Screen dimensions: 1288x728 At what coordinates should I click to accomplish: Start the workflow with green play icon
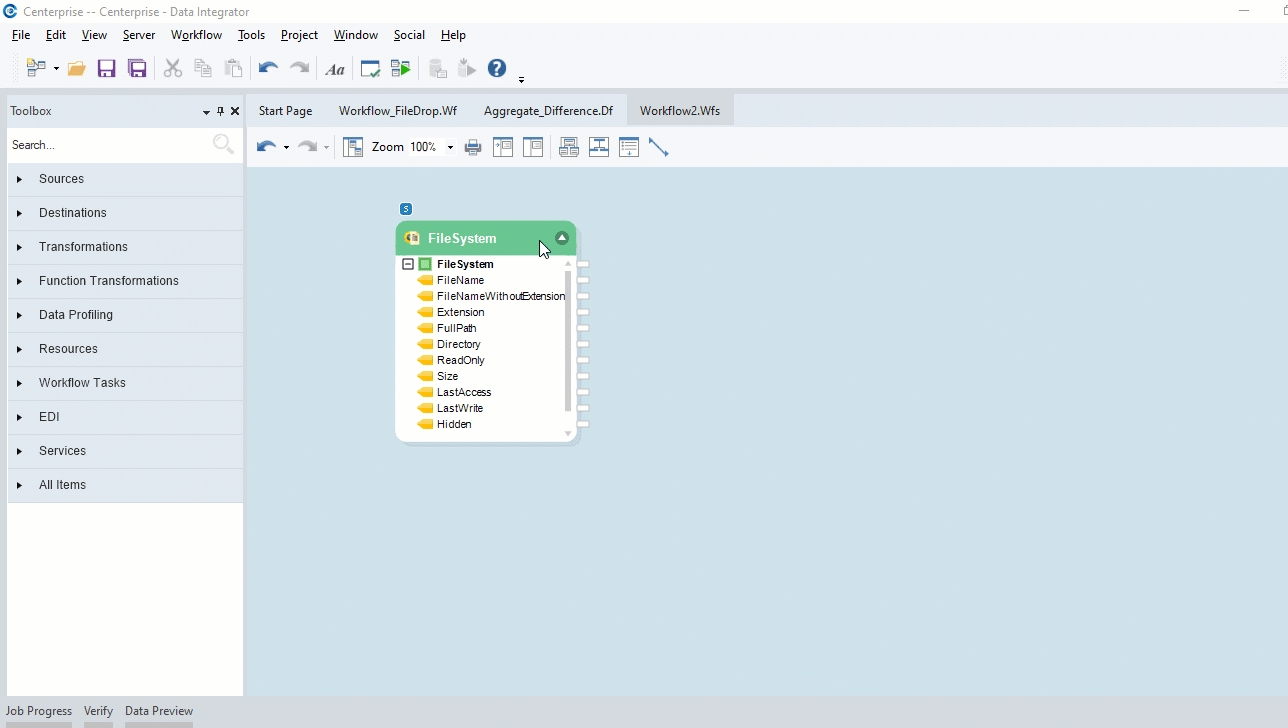click(x=401, y=69)
